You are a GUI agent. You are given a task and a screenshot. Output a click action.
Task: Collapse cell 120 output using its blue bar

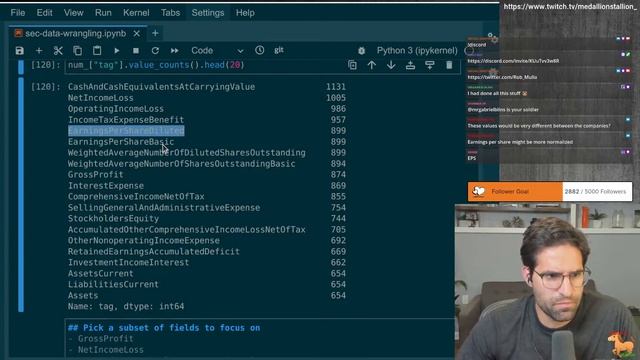point(21,195)
